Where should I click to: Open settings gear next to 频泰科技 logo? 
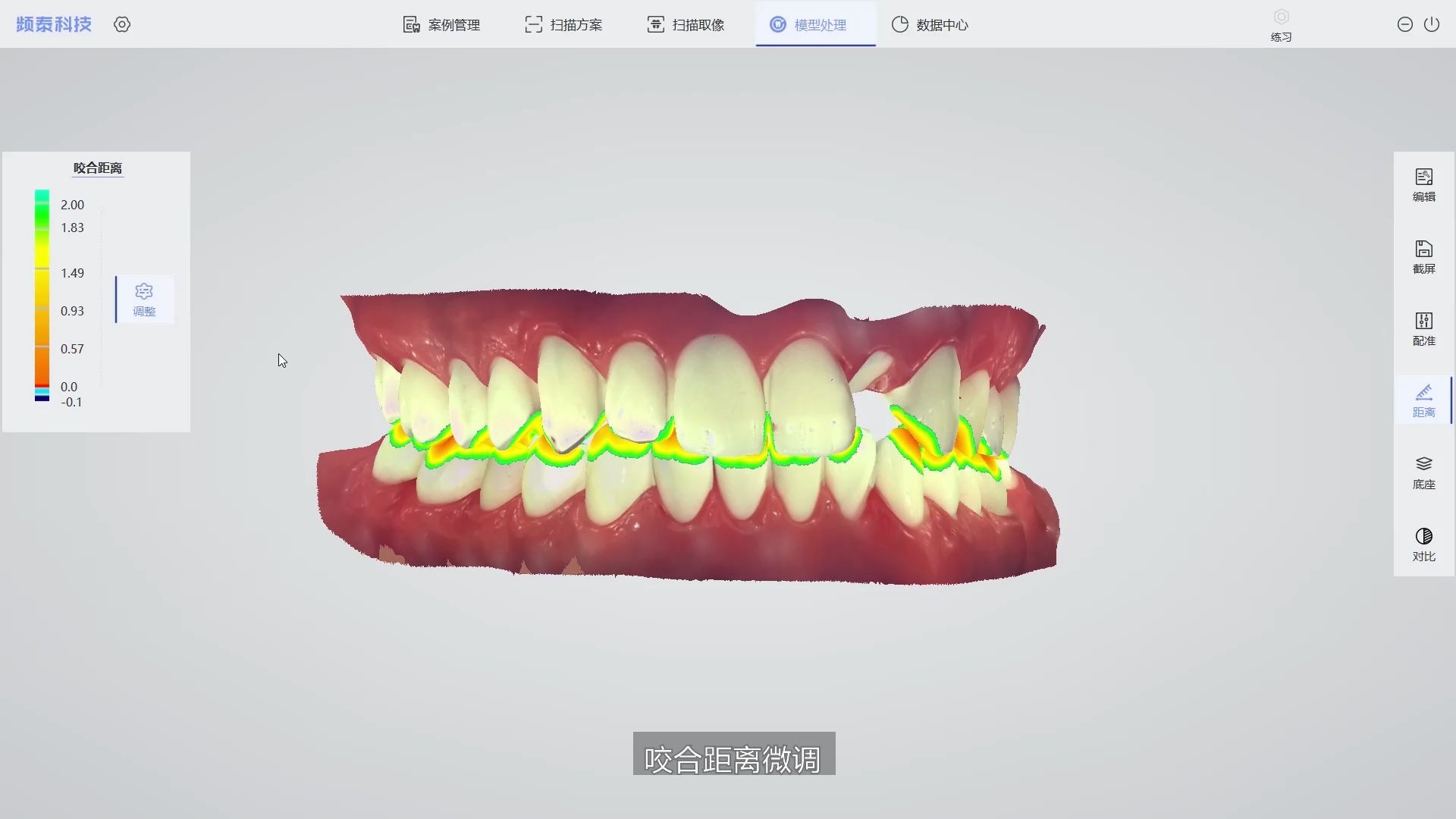(122, 24)
